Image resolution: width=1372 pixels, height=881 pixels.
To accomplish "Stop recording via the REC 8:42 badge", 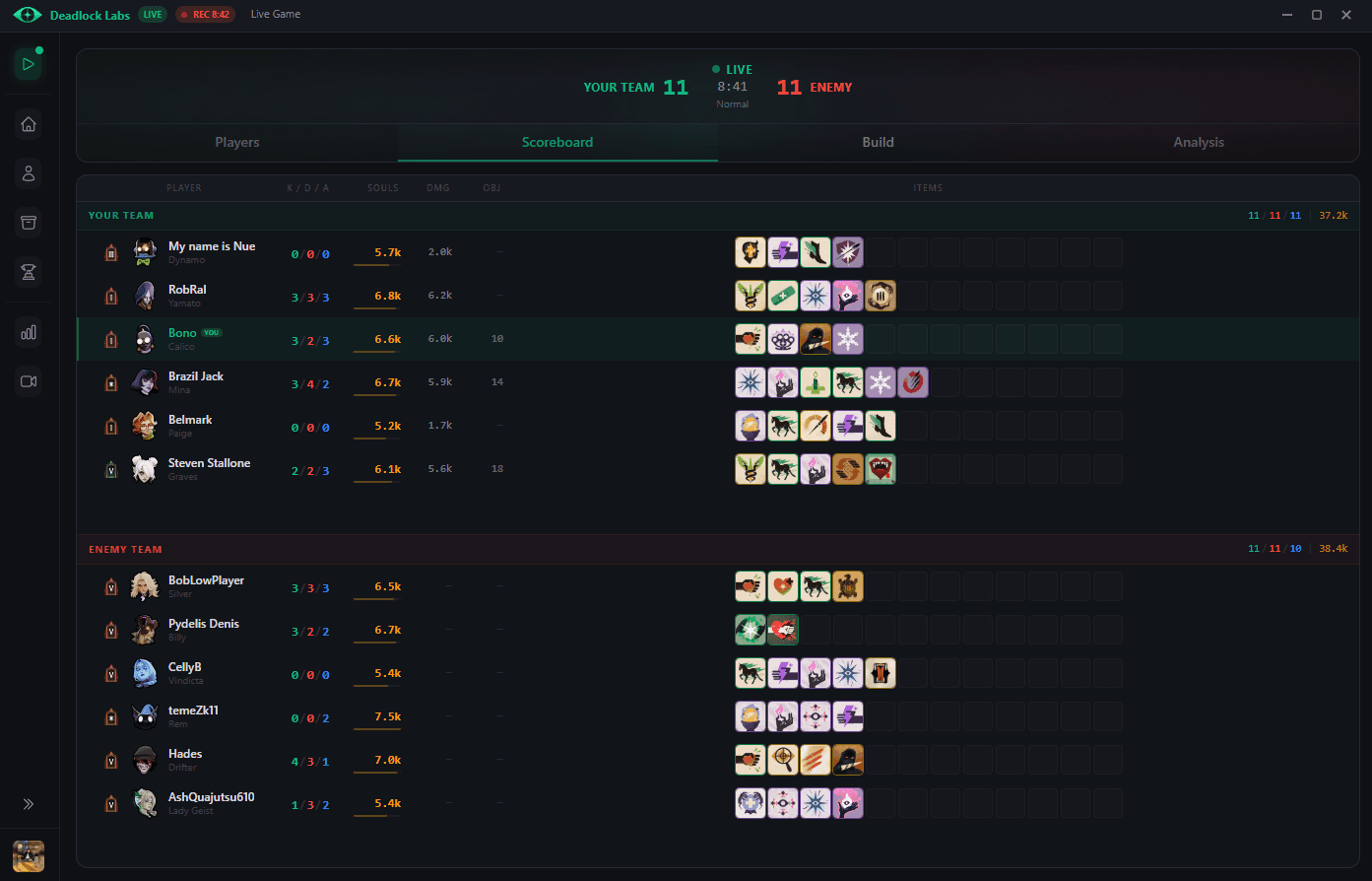I will coord(205,15).
